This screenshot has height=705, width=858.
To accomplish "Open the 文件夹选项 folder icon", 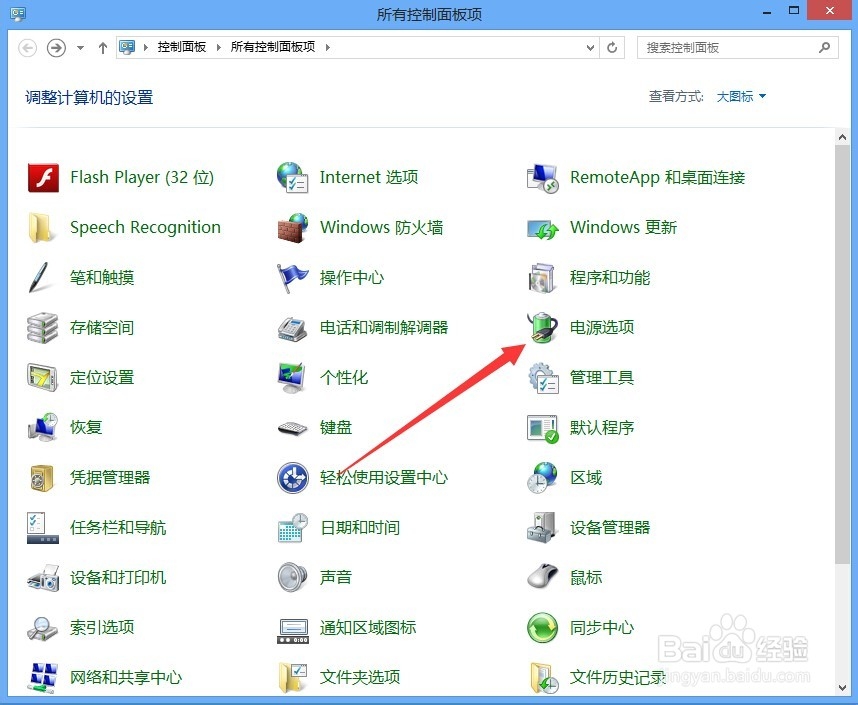I will pyautogui.click(x=293, y=678).
